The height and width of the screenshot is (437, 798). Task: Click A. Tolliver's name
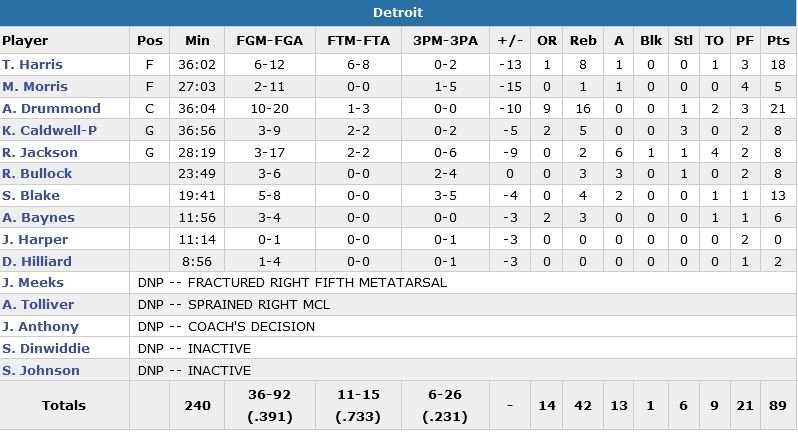(37, 305)
